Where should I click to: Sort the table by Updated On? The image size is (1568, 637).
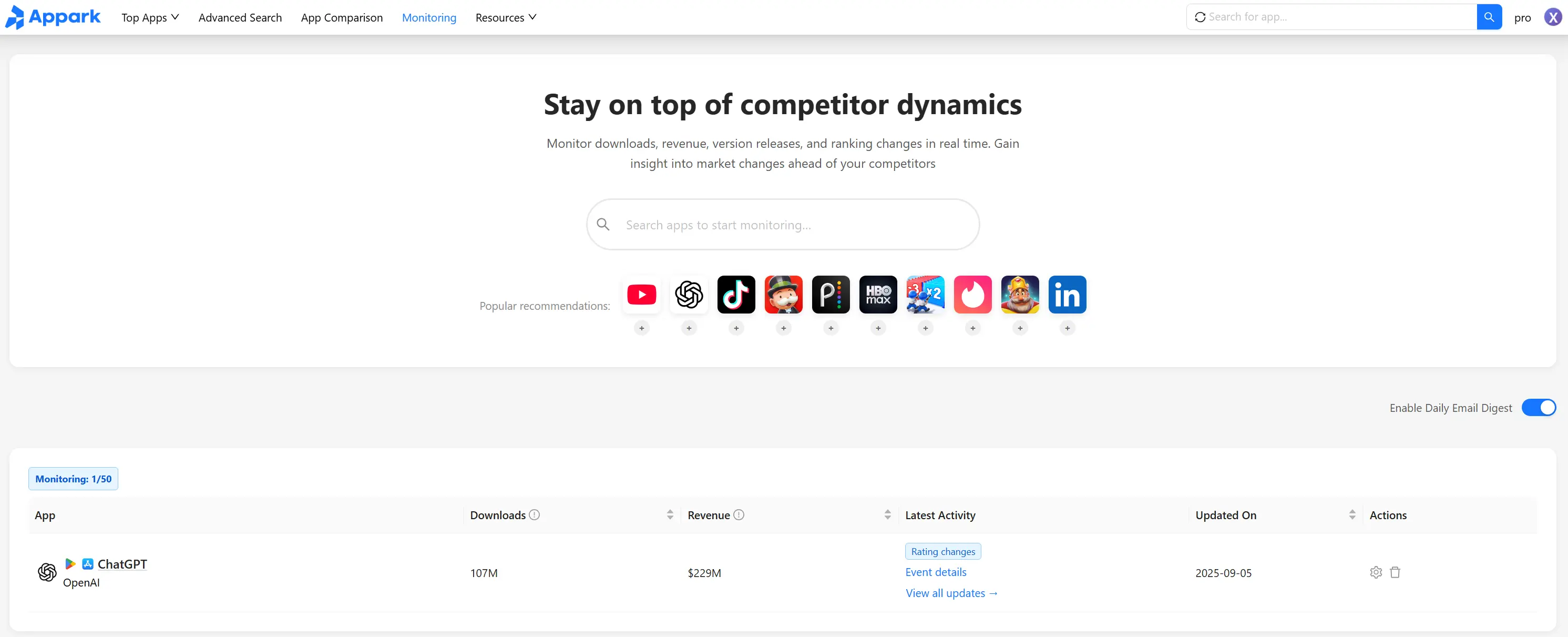pyautogui.click(x=1352, y=515)
